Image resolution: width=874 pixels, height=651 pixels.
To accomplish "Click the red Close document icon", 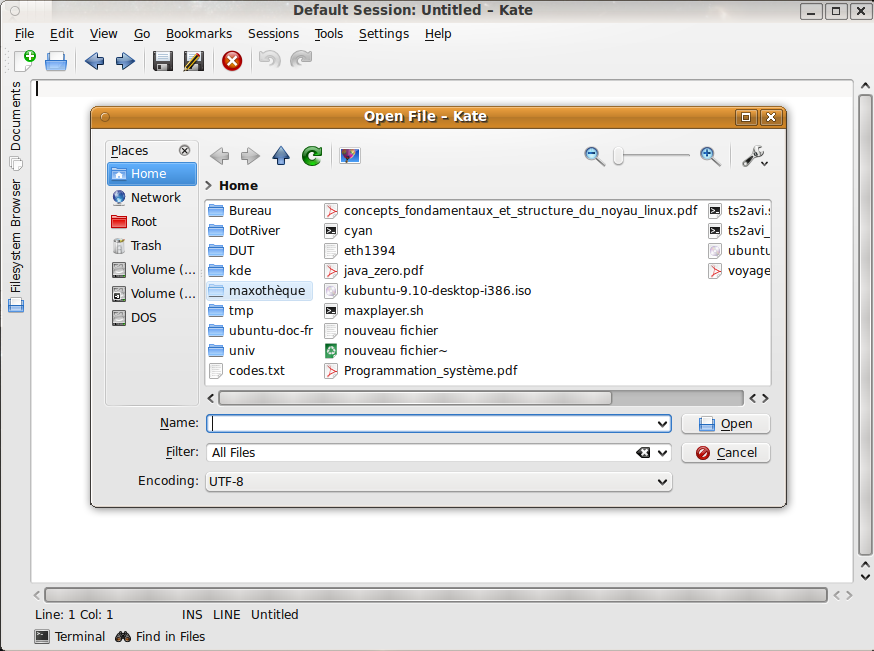I will click(232, 61).
